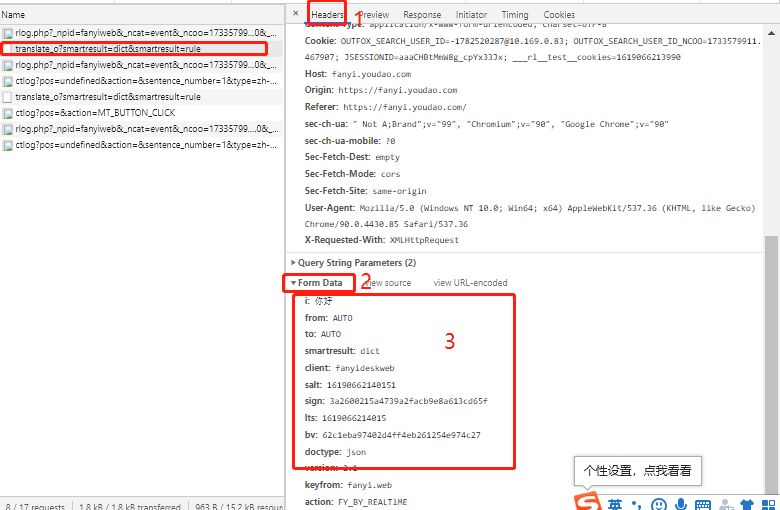Click the smartresult value dict

pos(370,351)
